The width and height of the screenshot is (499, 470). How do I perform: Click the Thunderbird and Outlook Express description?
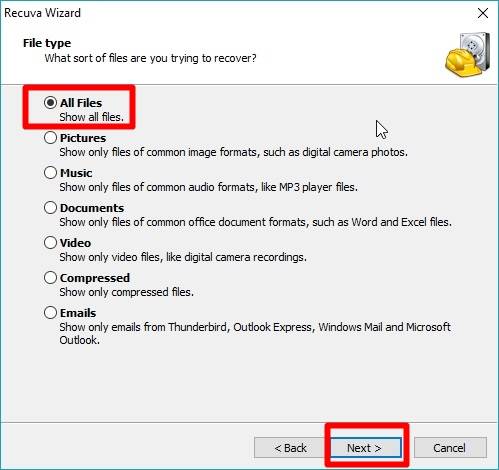coord(255,333)
